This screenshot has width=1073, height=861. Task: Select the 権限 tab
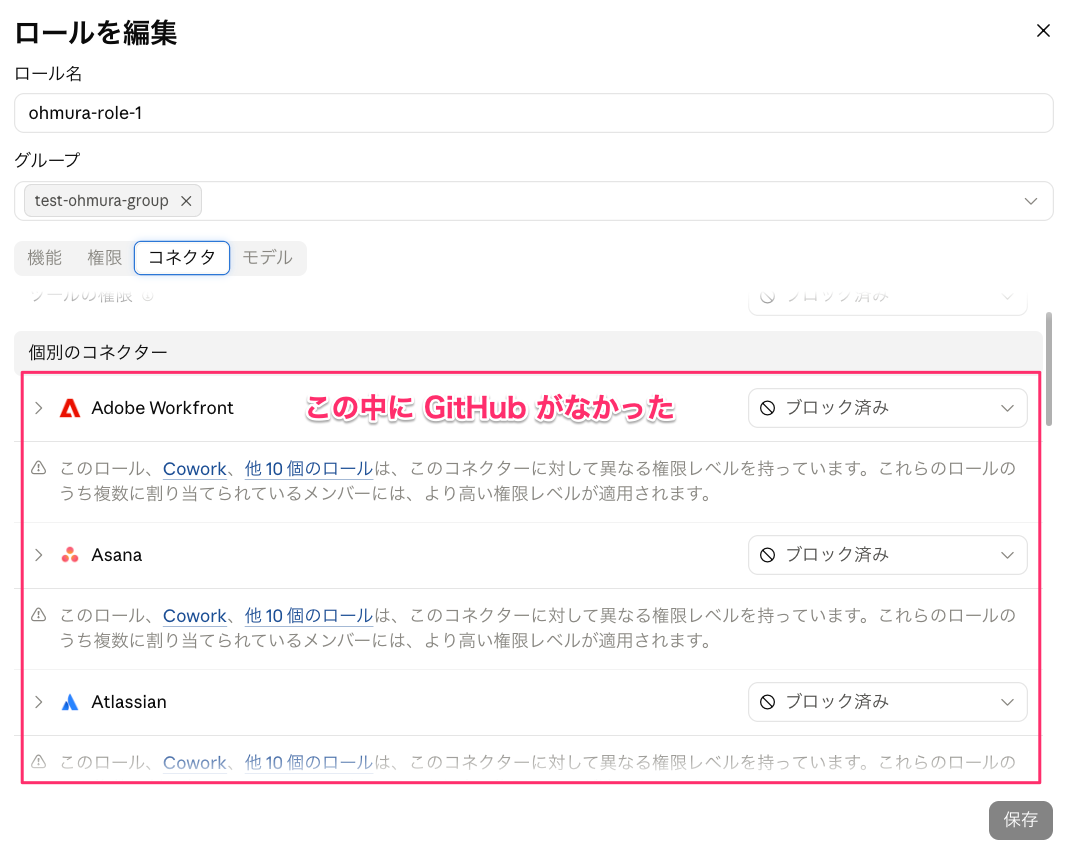pos(105,258)
